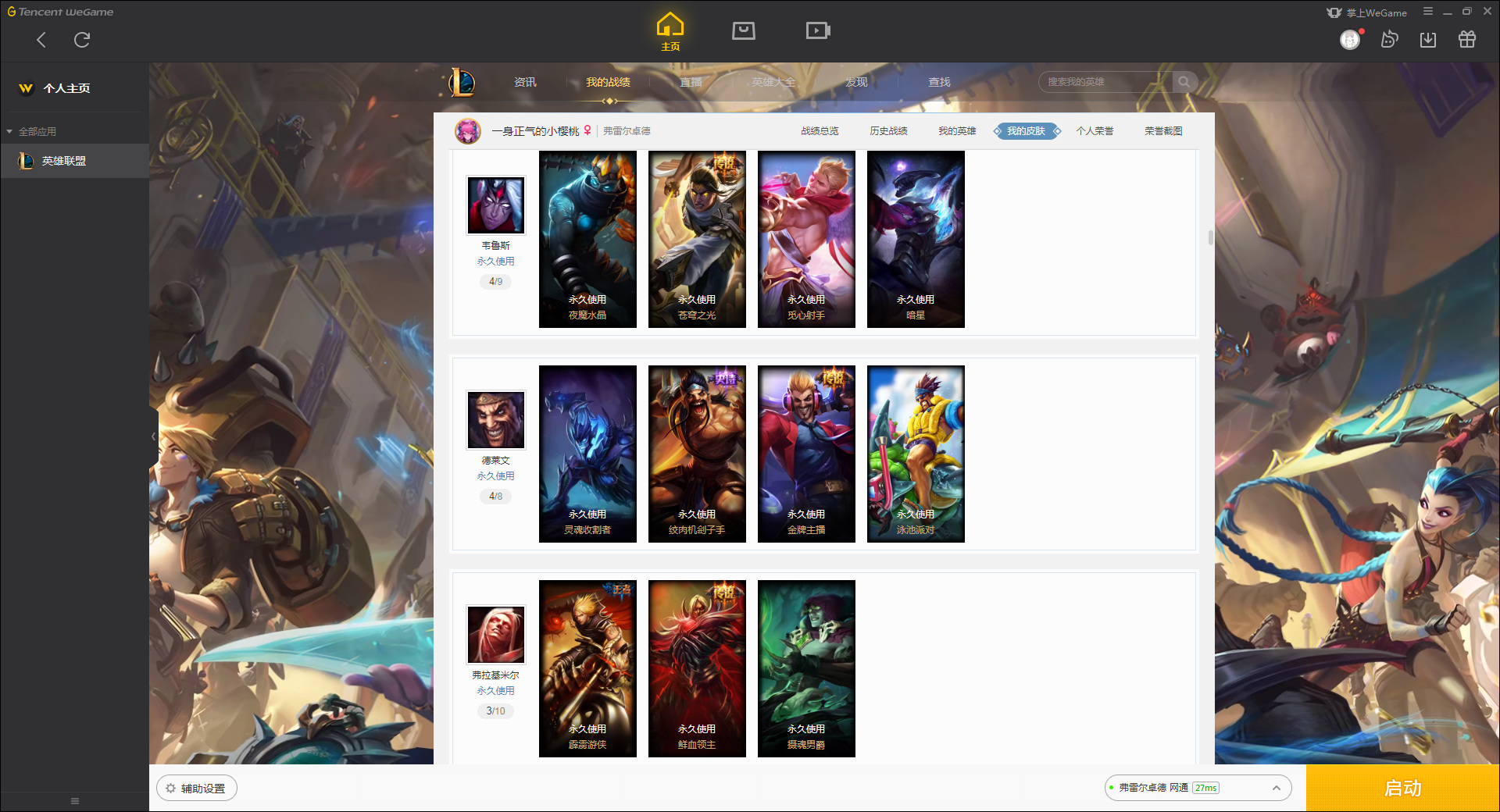Open the 灵魂收割者 skin card
The width and height of the screenshot is (1500, 812).
click(587, 454)
